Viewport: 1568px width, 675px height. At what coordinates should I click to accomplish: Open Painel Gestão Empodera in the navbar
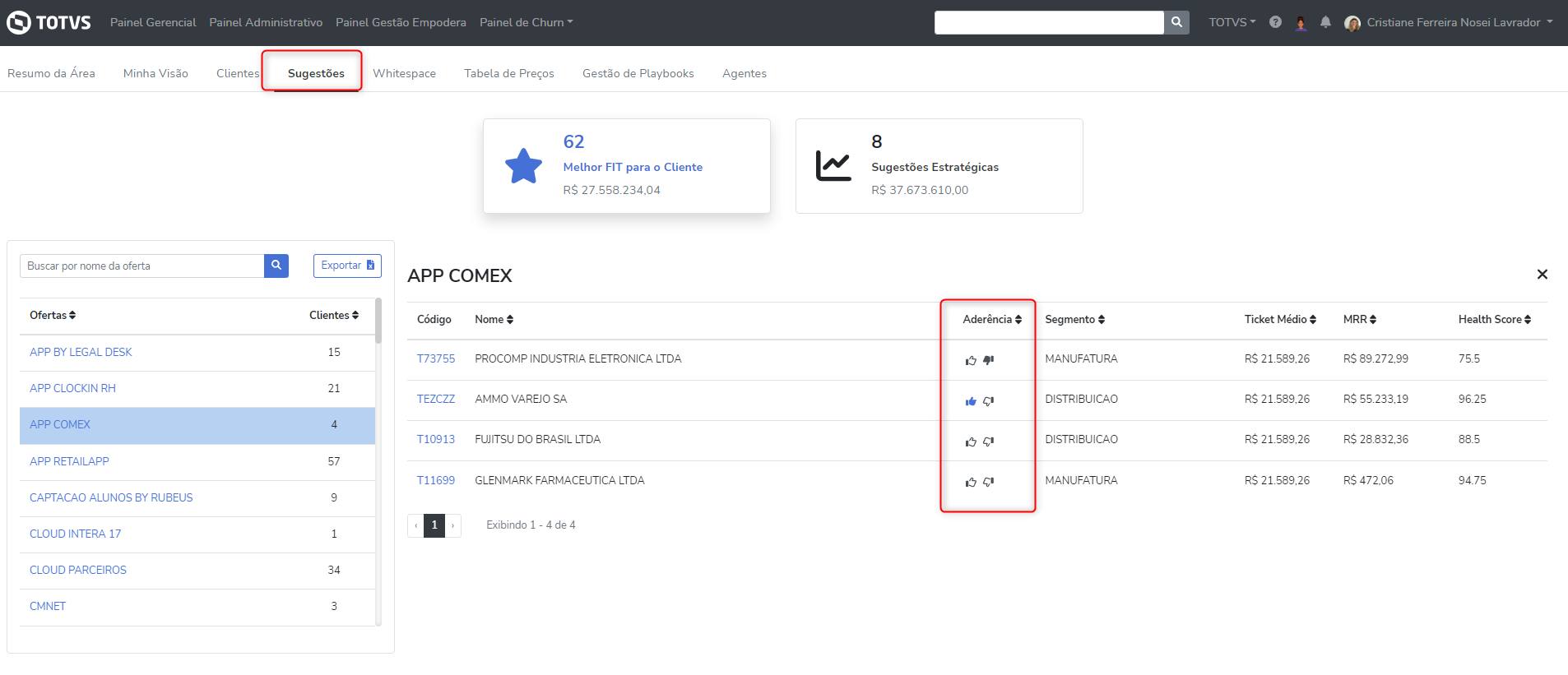point(401,22)
